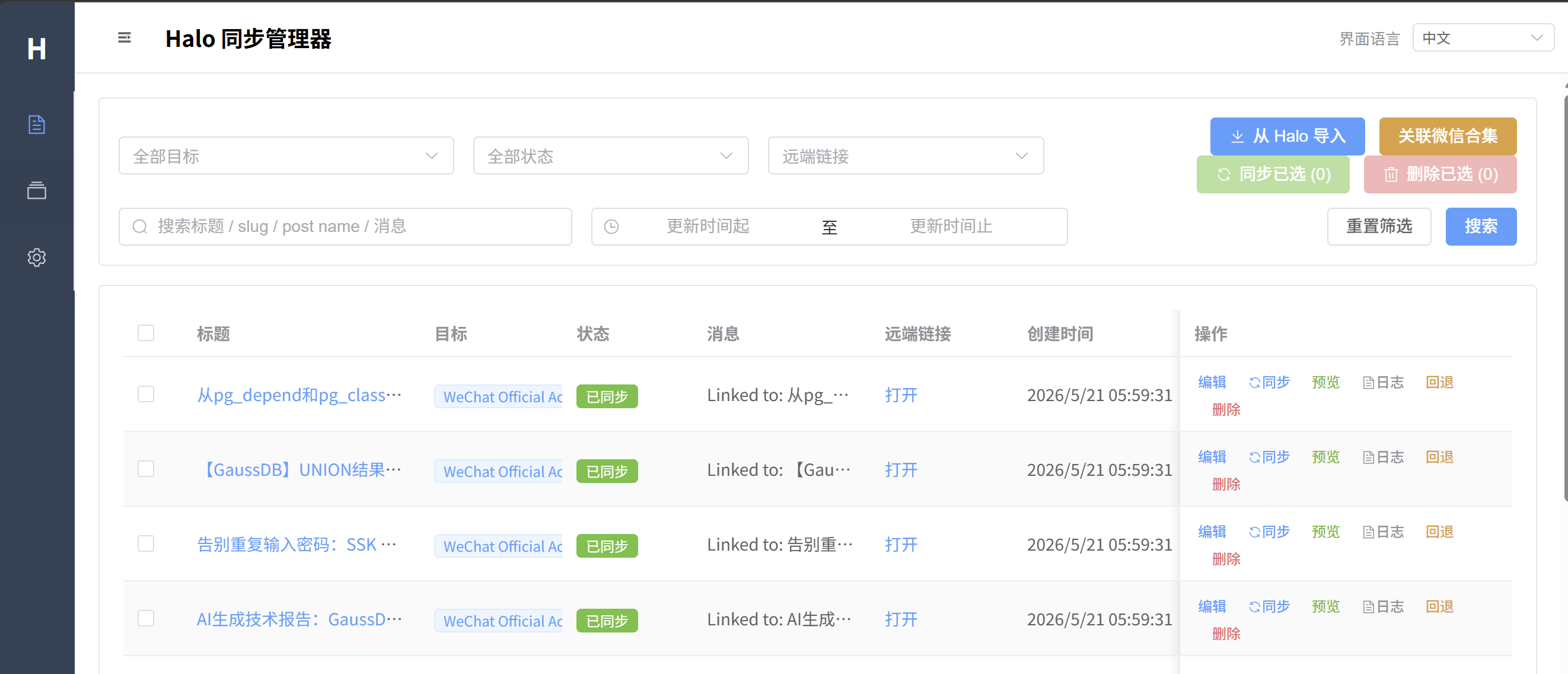Screen dimensions: 1568x674
Task: Sync the 从pg_depend row
Action: pos(1269,382)
